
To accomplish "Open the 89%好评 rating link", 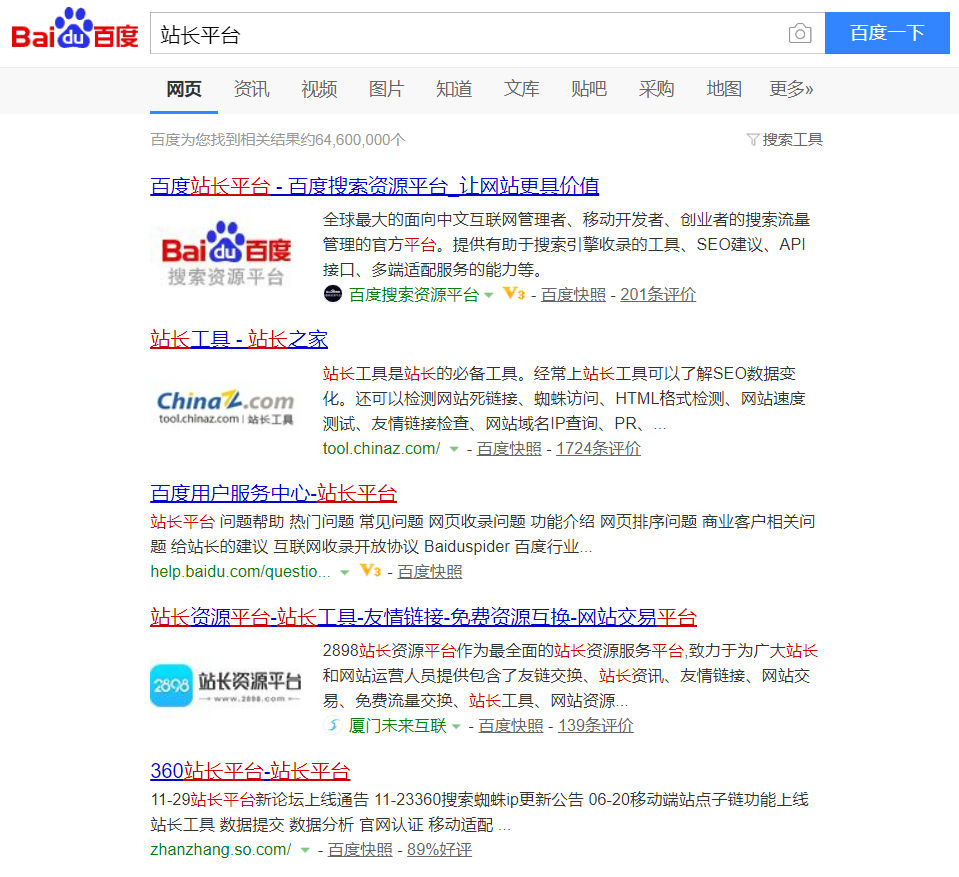I will pos(439,849).
